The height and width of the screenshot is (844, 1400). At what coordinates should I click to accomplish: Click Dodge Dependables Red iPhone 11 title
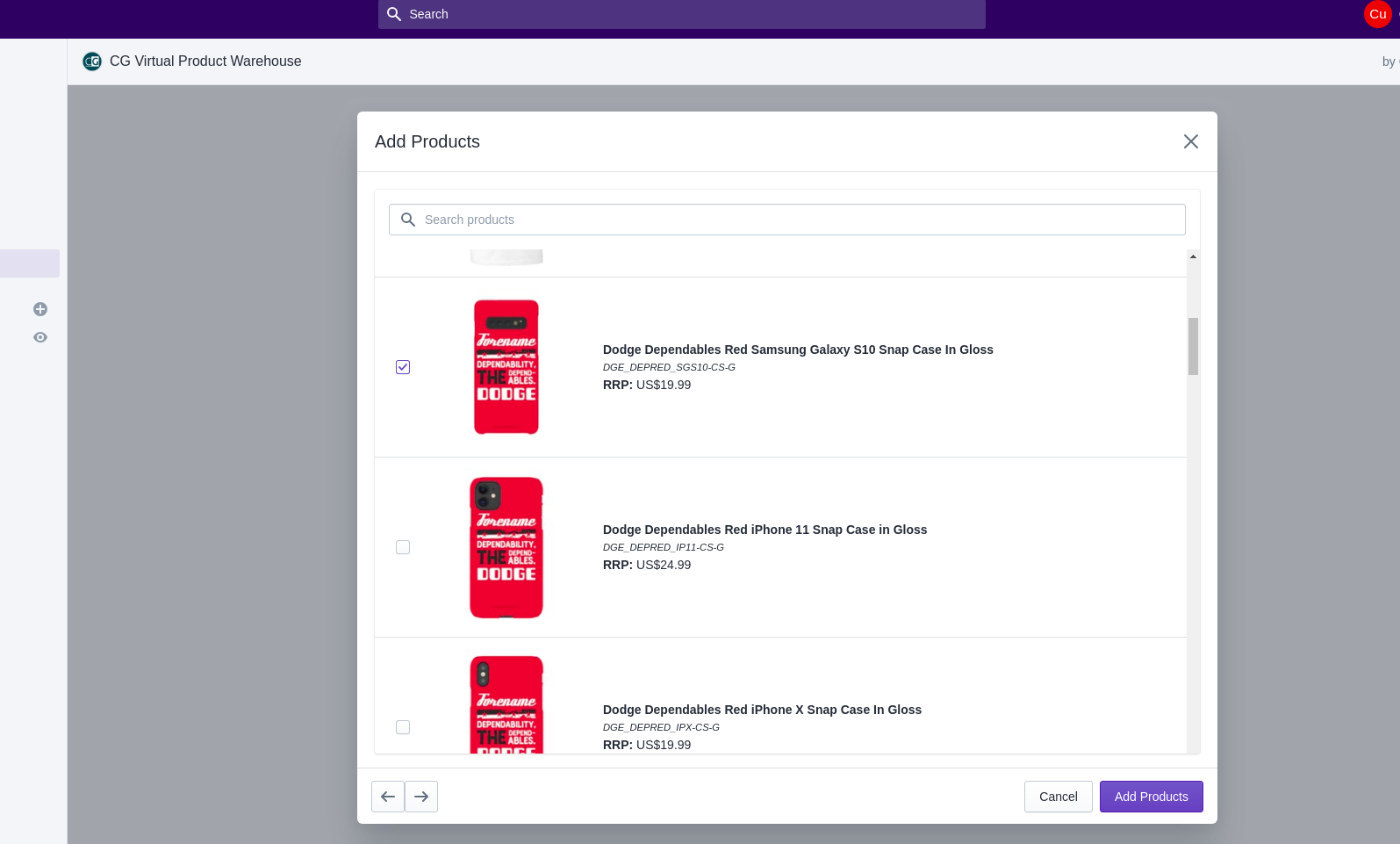click(765, 530)
